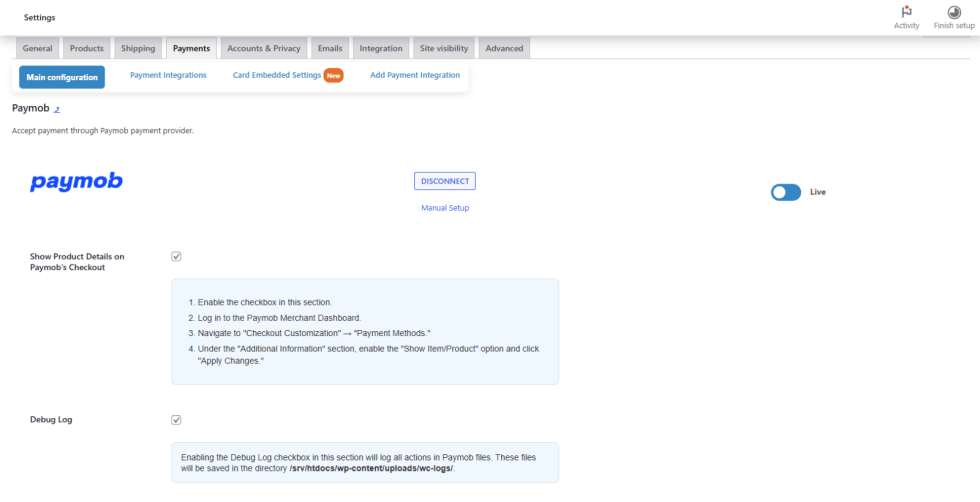Click the Paymob section heading

click(31, 108)
